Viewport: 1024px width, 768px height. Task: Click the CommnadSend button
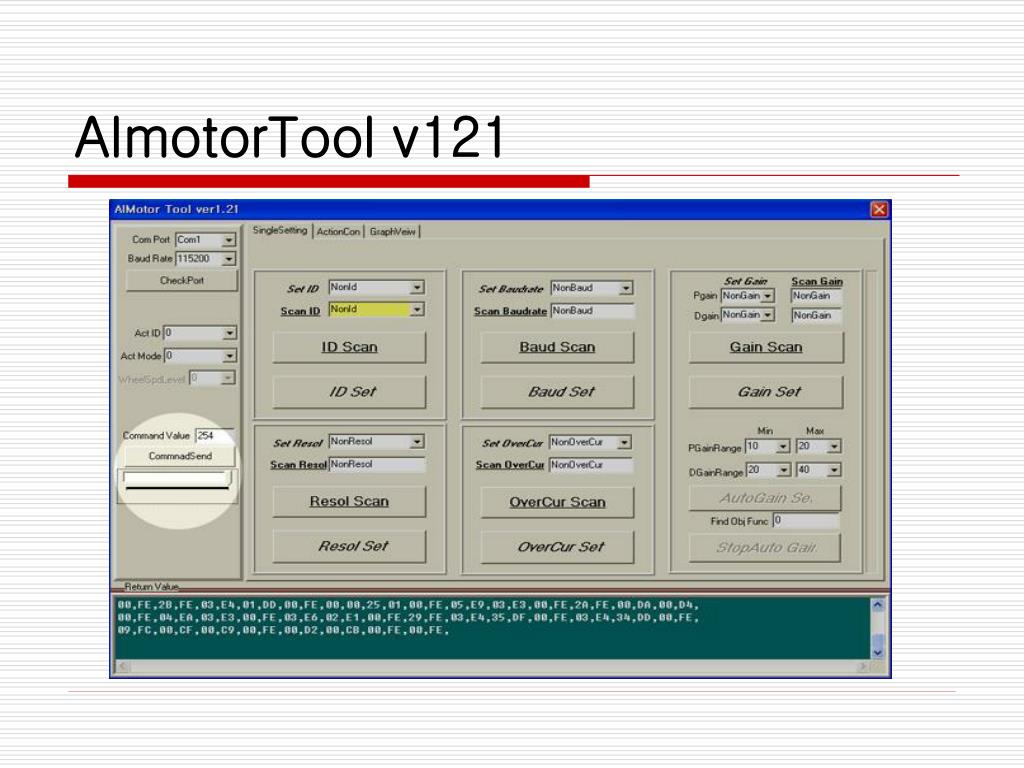click(180, 456)
